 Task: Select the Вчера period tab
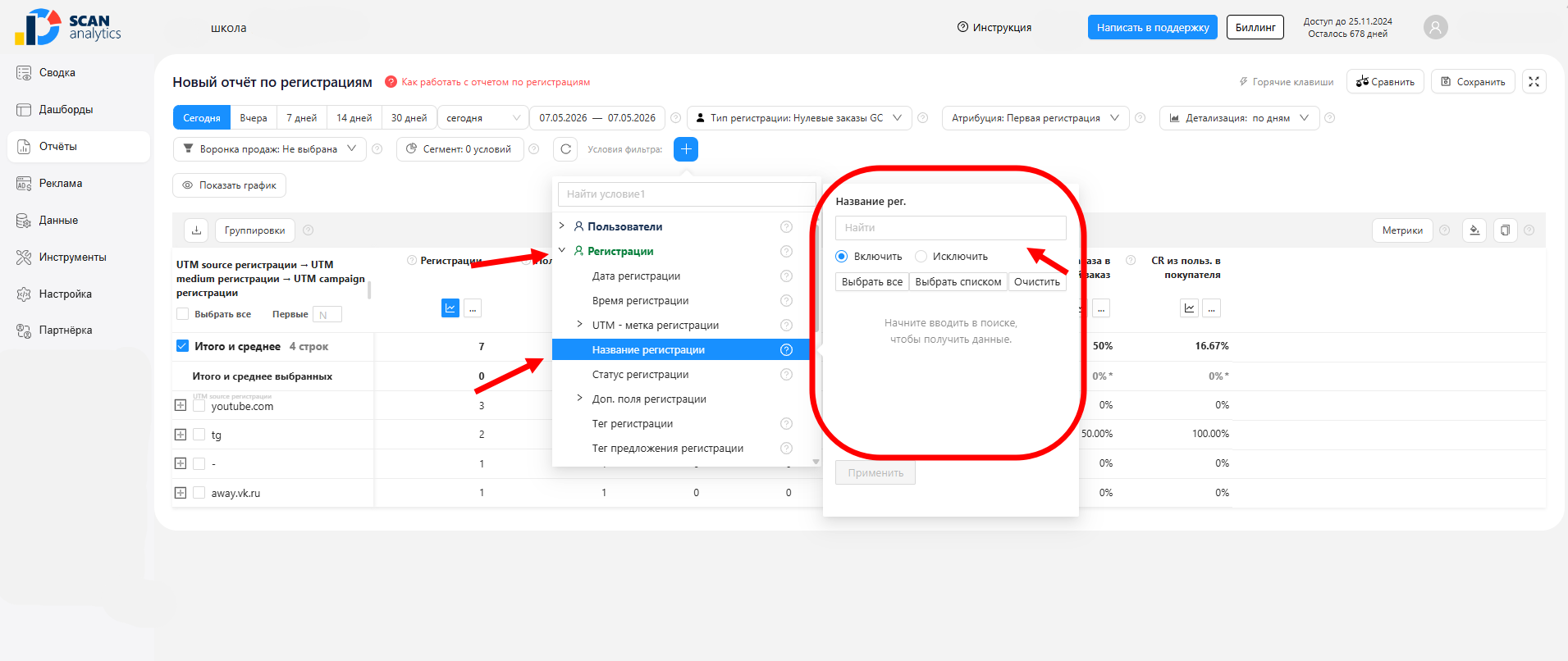[254, 118]
